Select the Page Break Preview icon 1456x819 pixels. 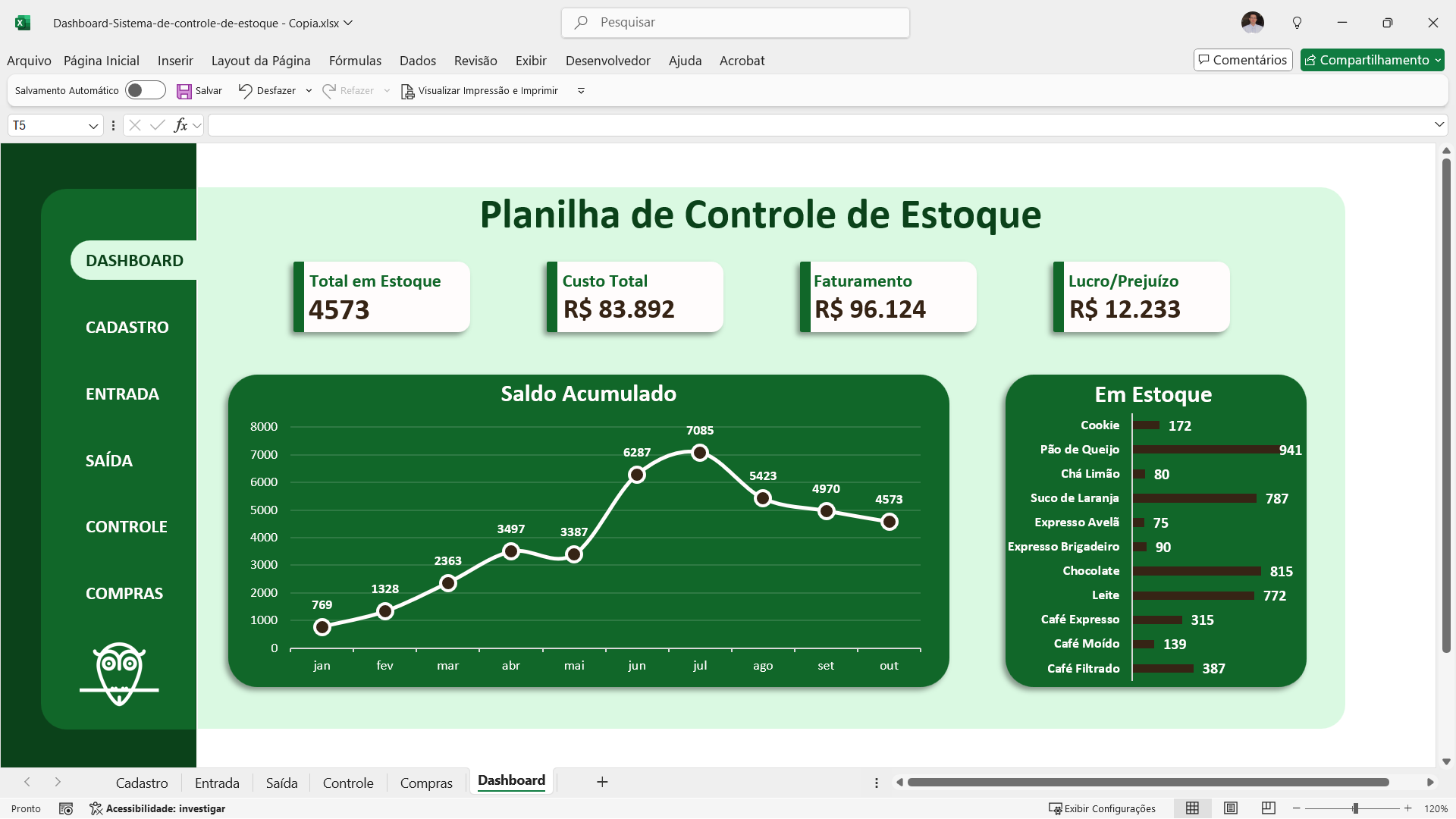[x=1268, y=808]
